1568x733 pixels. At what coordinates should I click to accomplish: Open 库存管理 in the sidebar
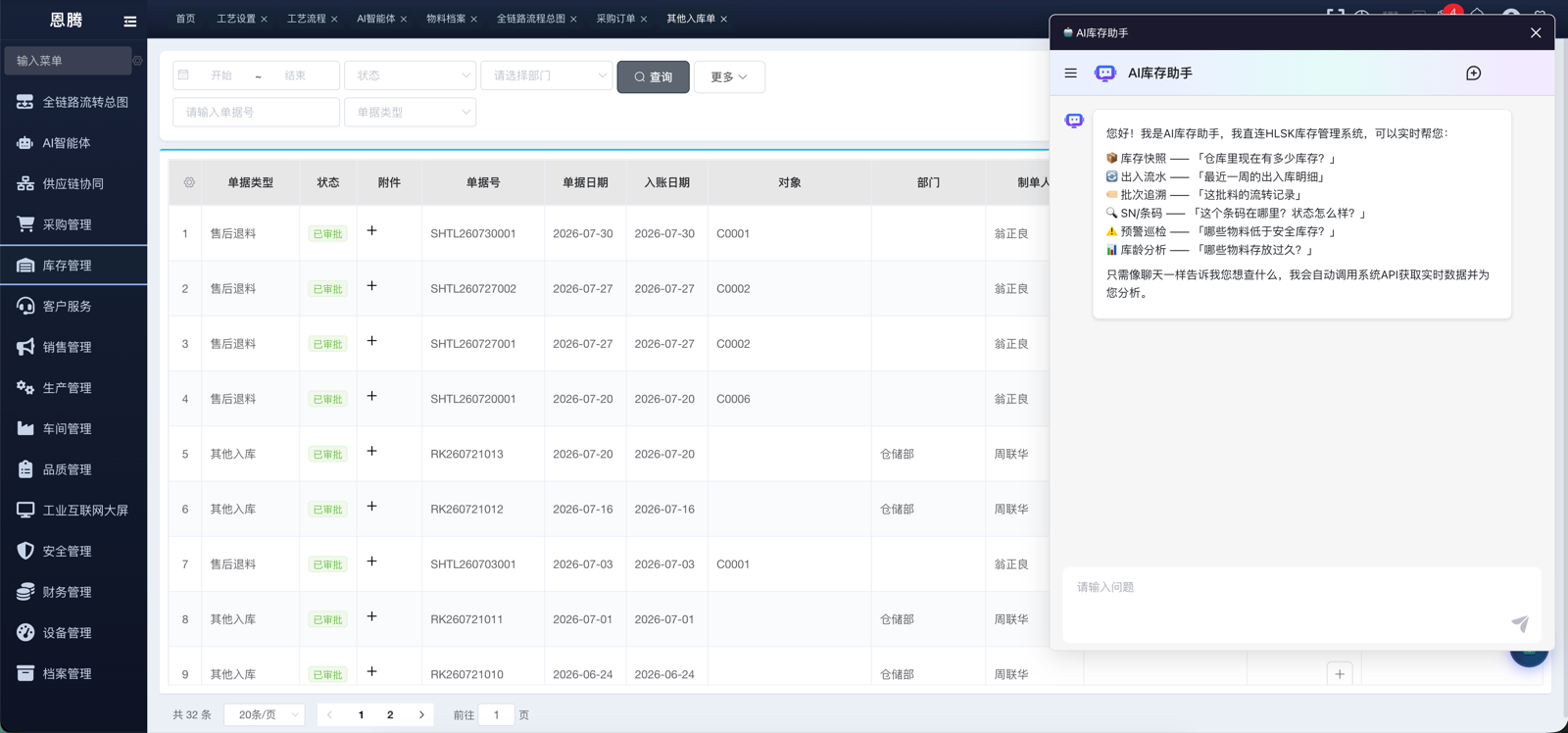coord(73,266)
